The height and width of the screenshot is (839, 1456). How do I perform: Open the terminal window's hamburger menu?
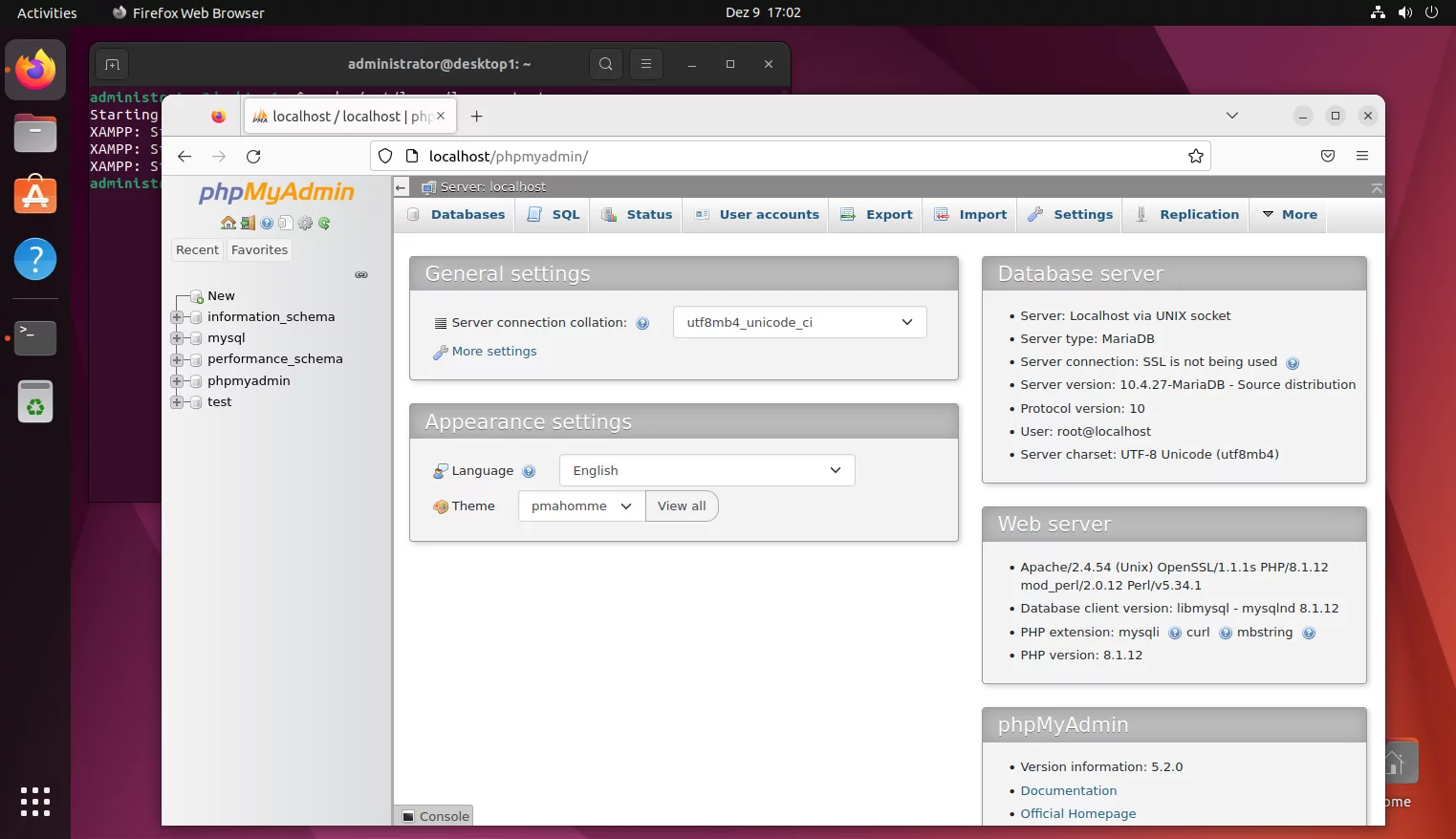(x=646, y=64)
